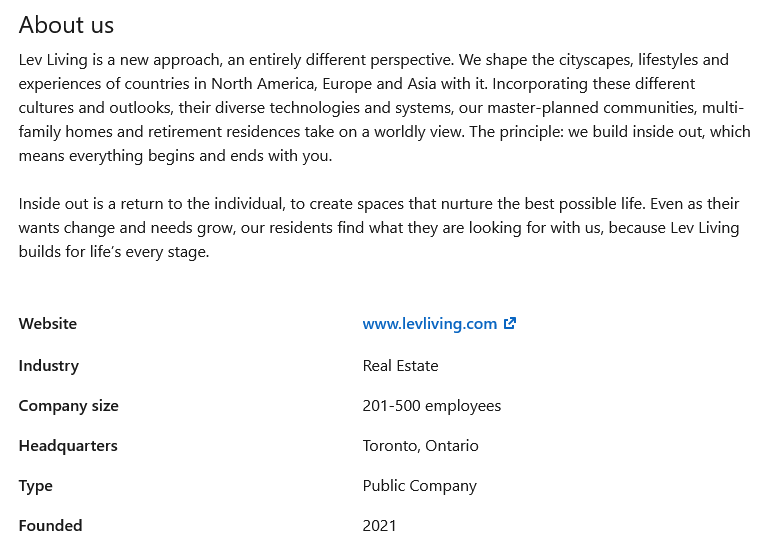
Task: Click the first paragraph starting with Lev Living
Action: click(x=384, y=108)
